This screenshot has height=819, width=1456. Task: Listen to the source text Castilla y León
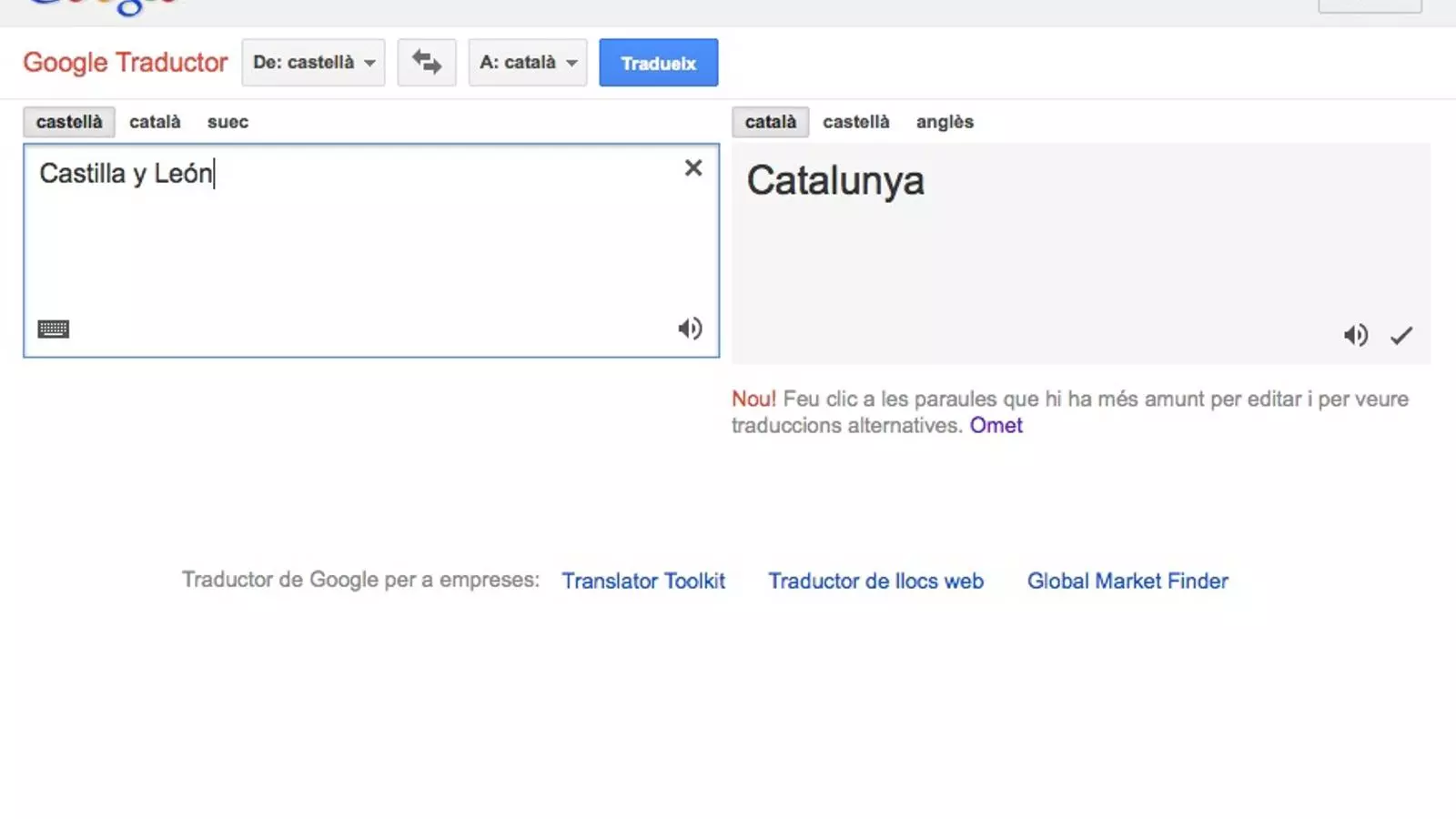pos(690,329)
